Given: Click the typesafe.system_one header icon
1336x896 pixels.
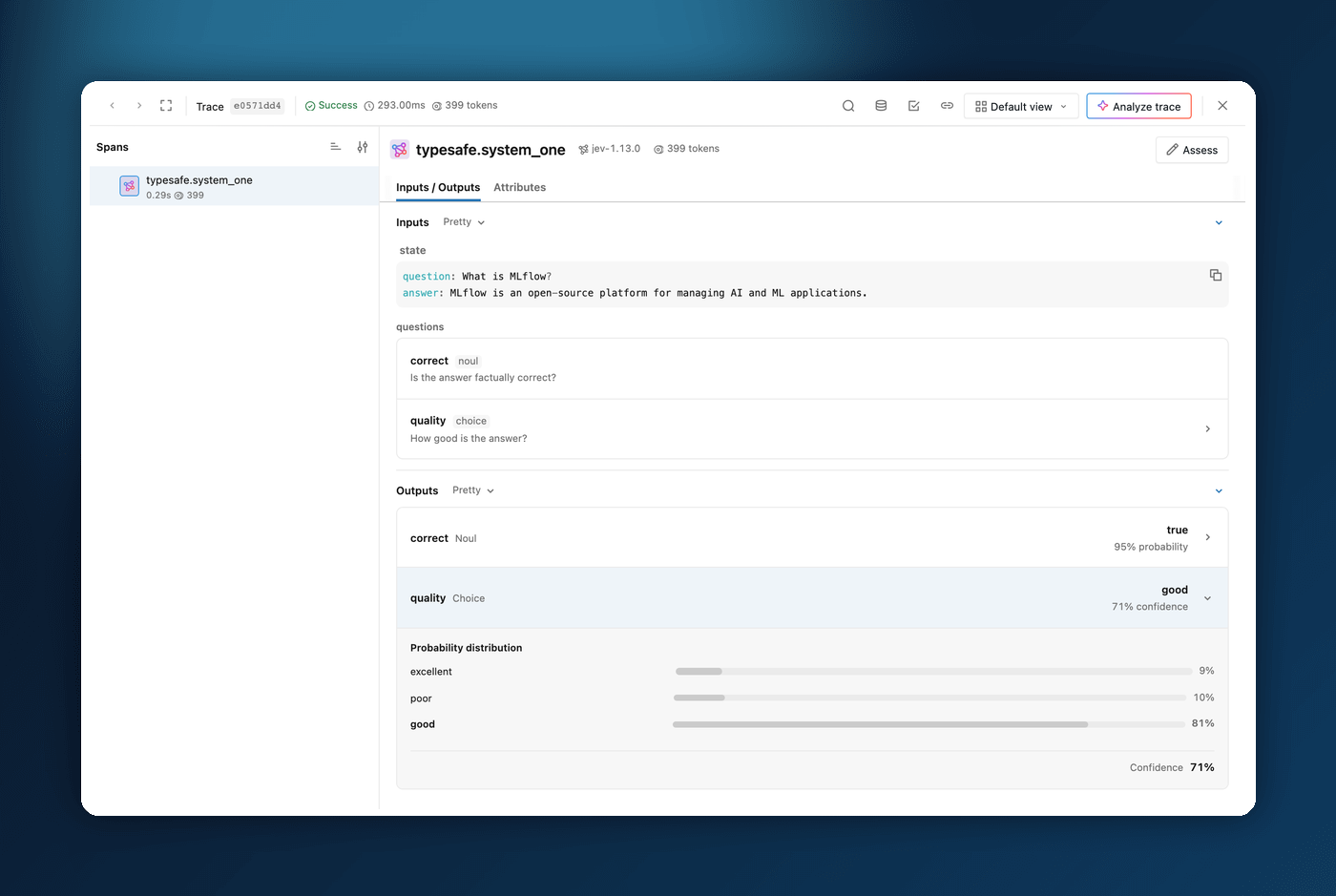Looking at the screenshot, I should pyautogui.click(x=400, y=150).
